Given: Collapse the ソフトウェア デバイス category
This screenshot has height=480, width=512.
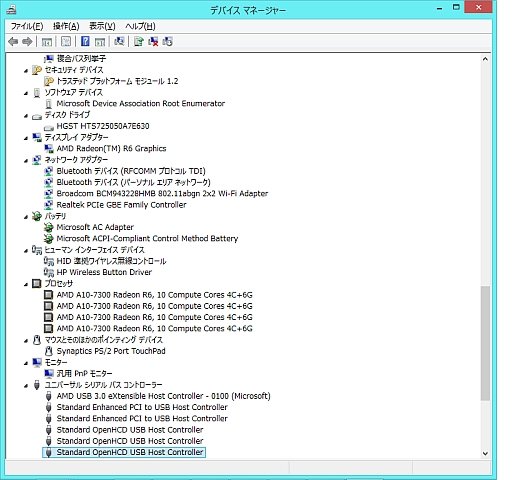Looking at the screenshot, I should (26, 93).
